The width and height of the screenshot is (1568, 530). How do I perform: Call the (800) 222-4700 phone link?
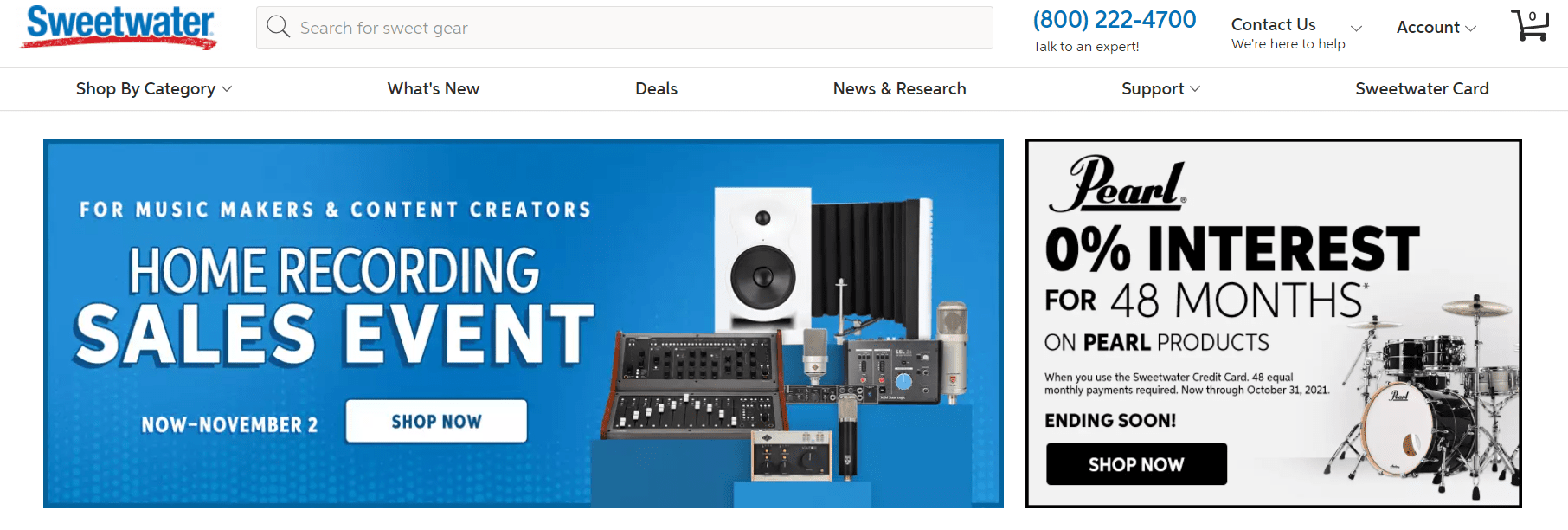tap(1115, 20)
